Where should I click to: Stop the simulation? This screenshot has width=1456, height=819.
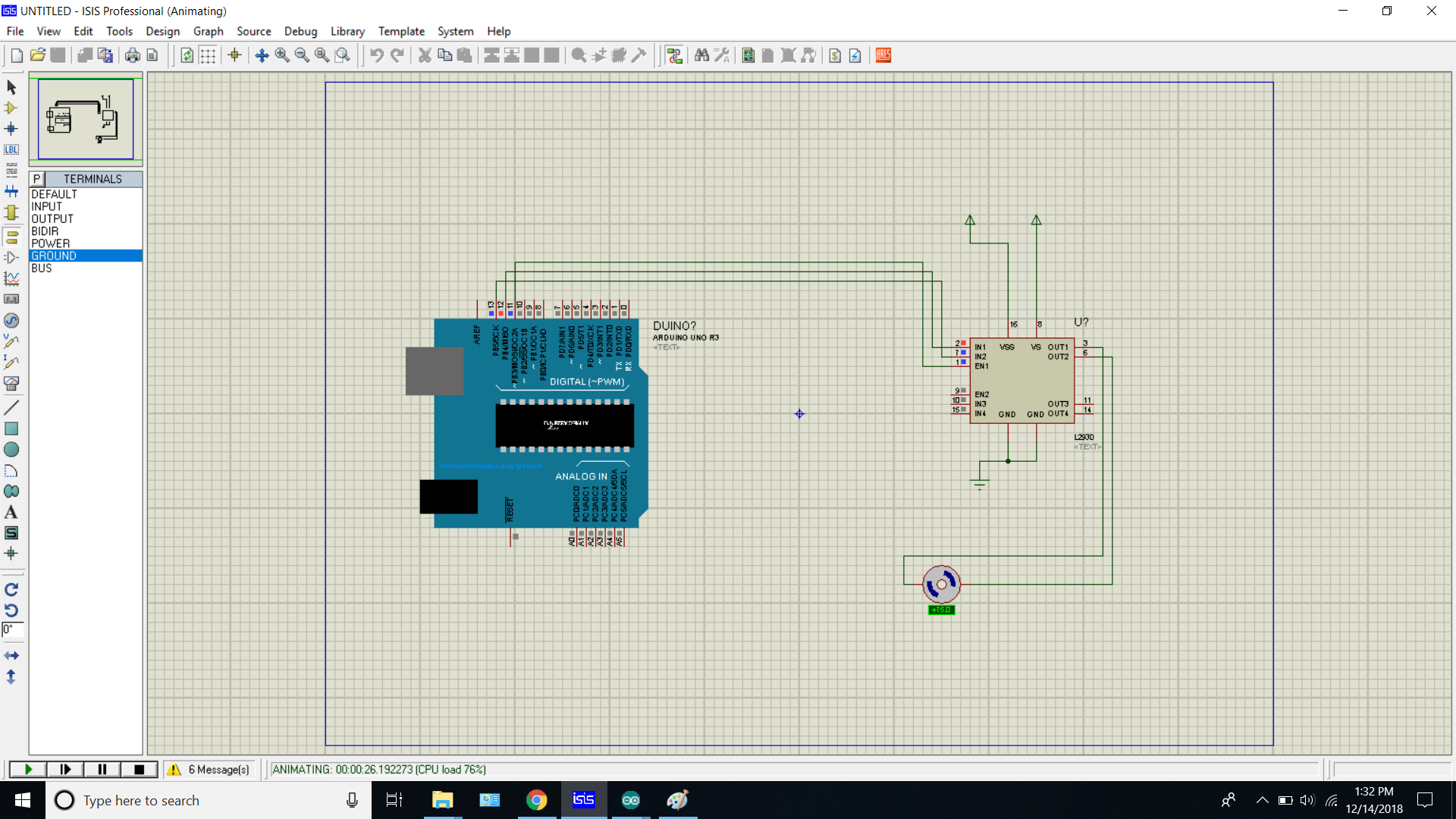[139, 769]
